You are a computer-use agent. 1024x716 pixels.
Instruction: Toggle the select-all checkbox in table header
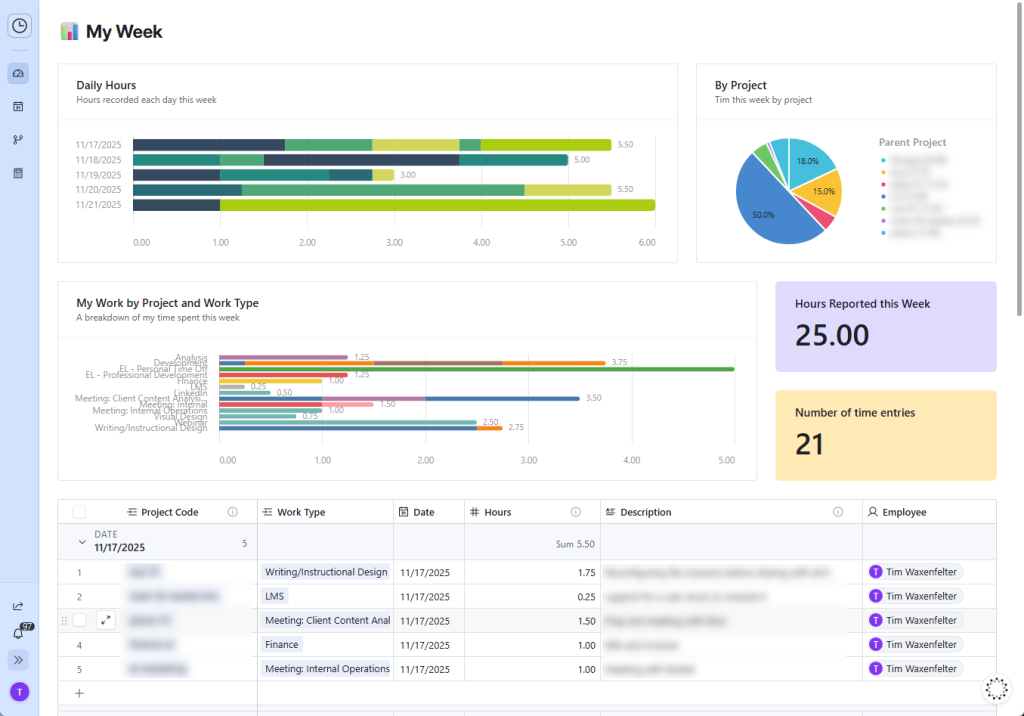[79, 512]
